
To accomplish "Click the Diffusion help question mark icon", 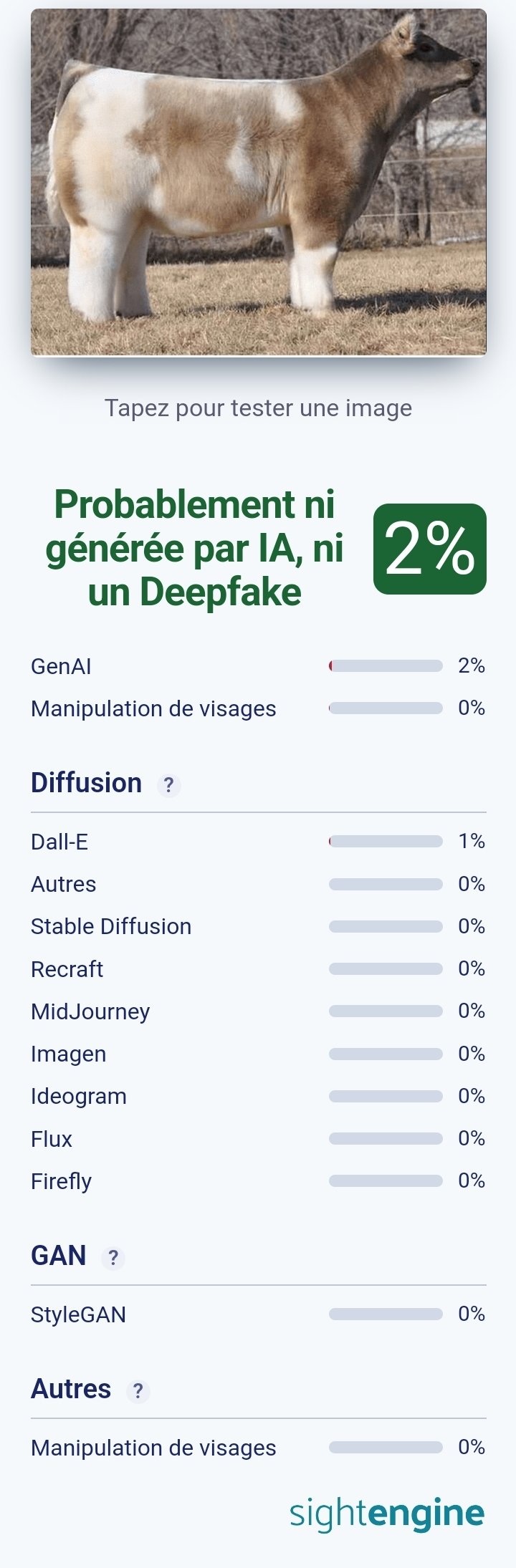I will [168, 785].
